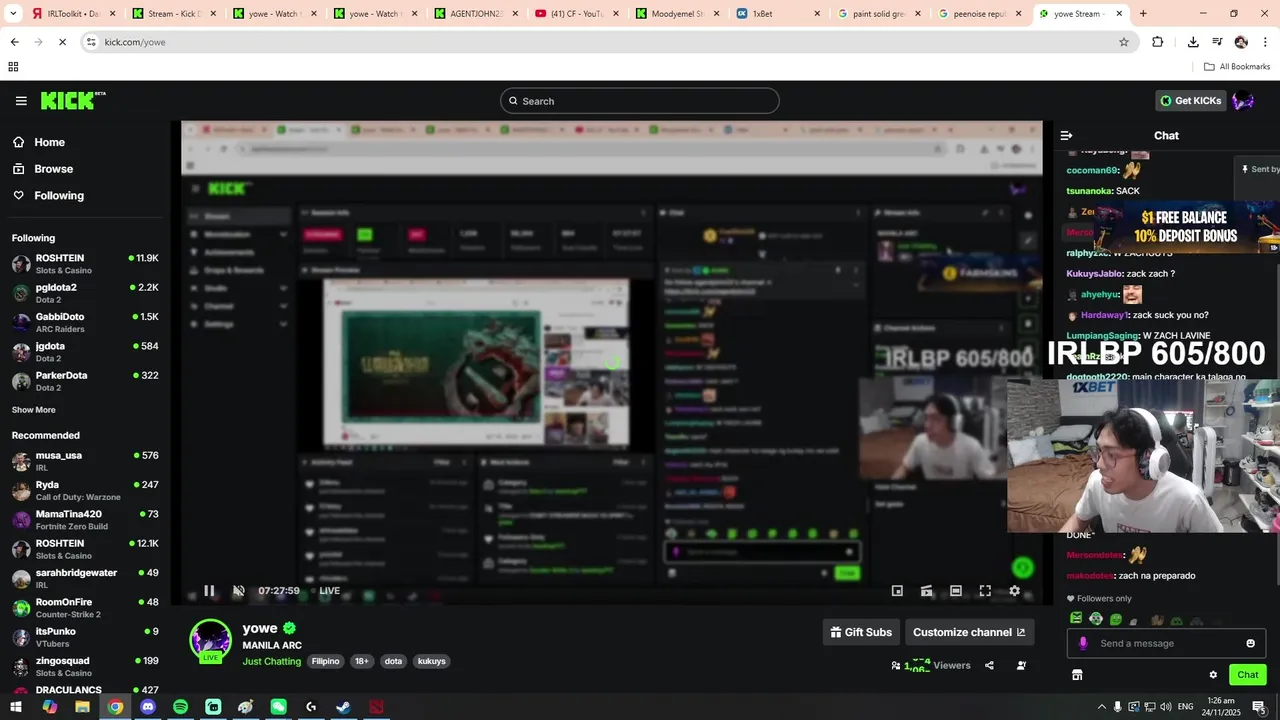Open MamaTina420 recommended channel
1280x720 pixels.
pyautogui.click(x=85, y=519)
